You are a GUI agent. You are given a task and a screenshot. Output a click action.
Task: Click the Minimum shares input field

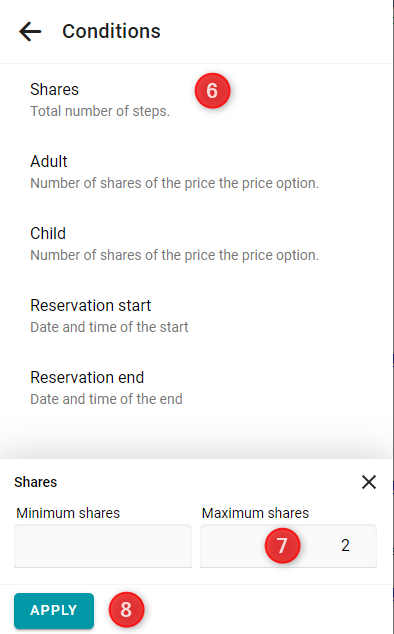103,546
